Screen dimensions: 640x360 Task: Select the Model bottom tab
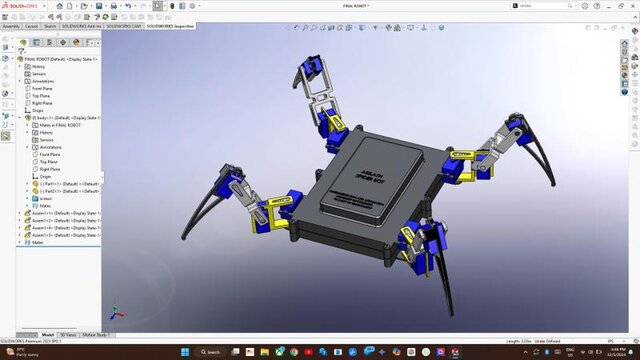48,335
